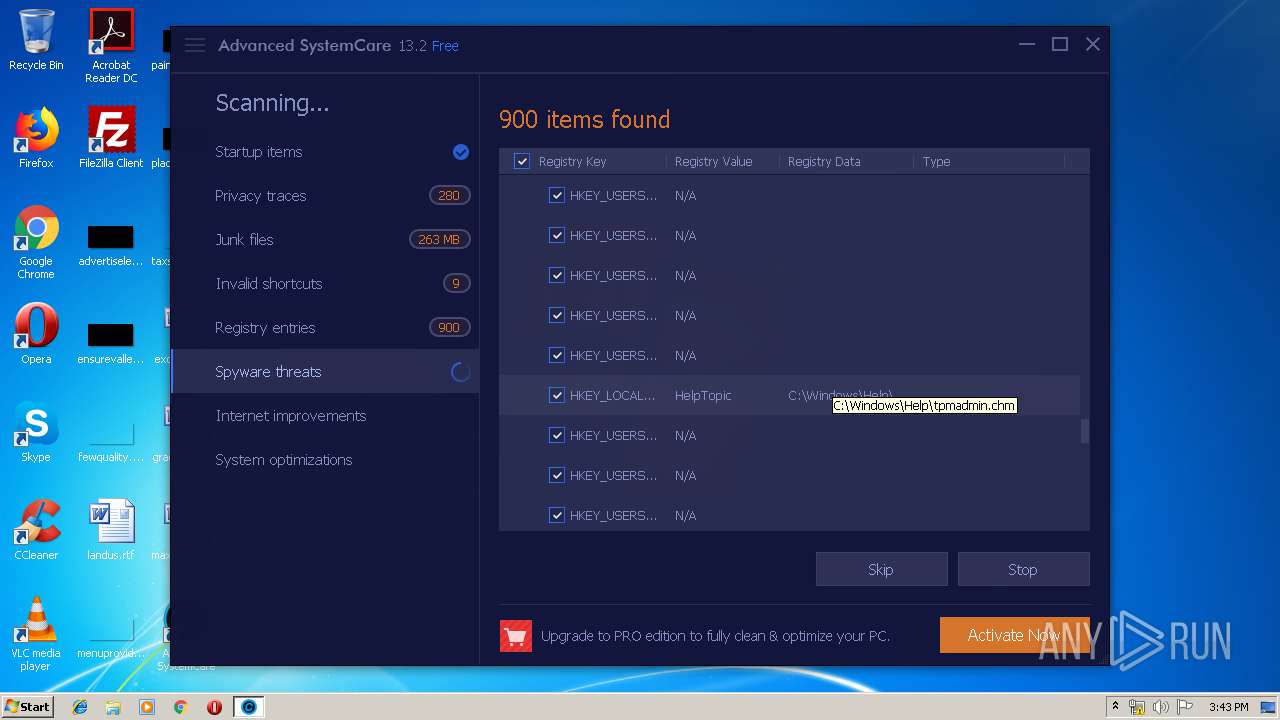Select Registry entries in the scan list
This screenshot has height=720, width=1280.
(325, 328)
